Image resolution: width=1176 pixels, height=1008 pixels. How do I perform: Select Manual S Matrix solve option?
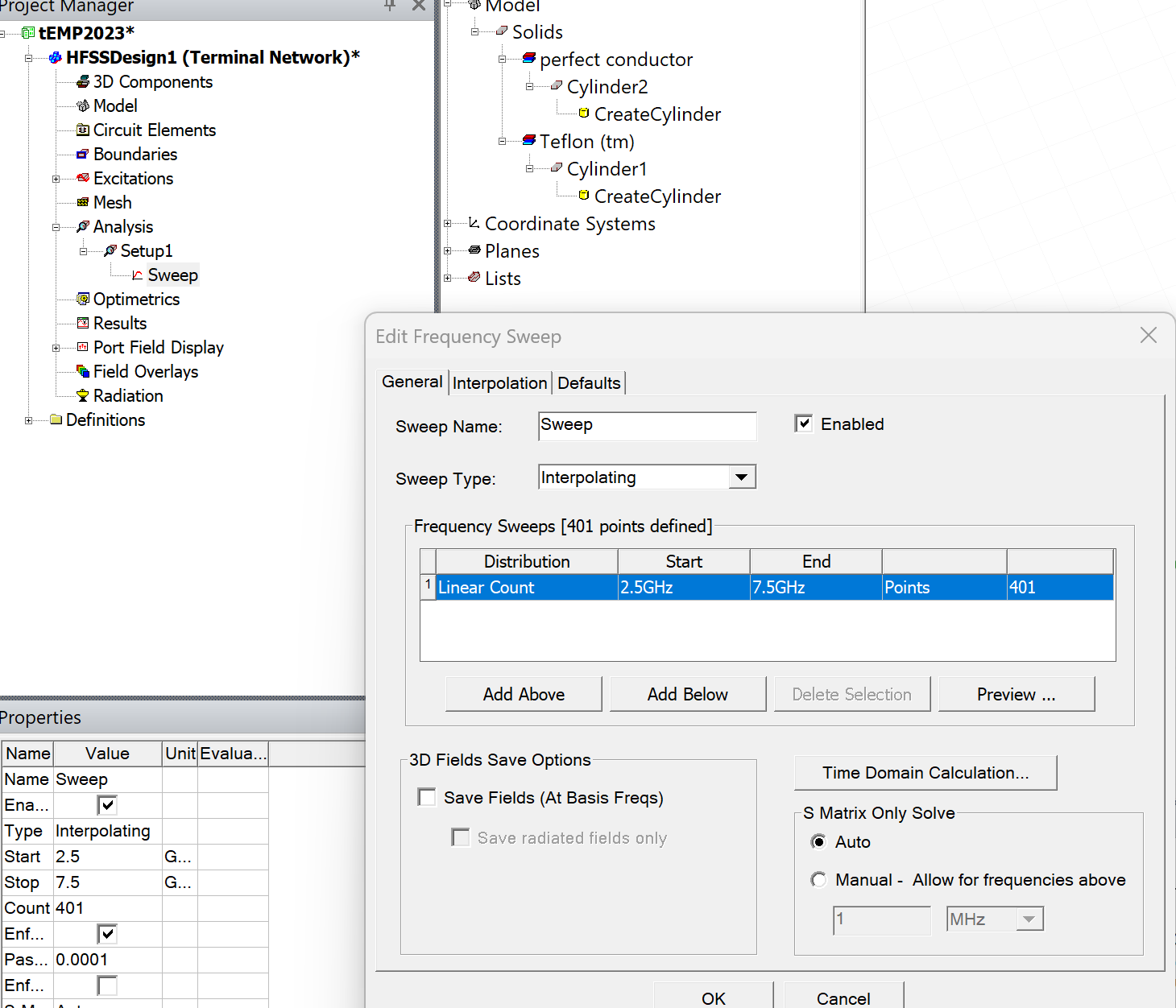818,879
